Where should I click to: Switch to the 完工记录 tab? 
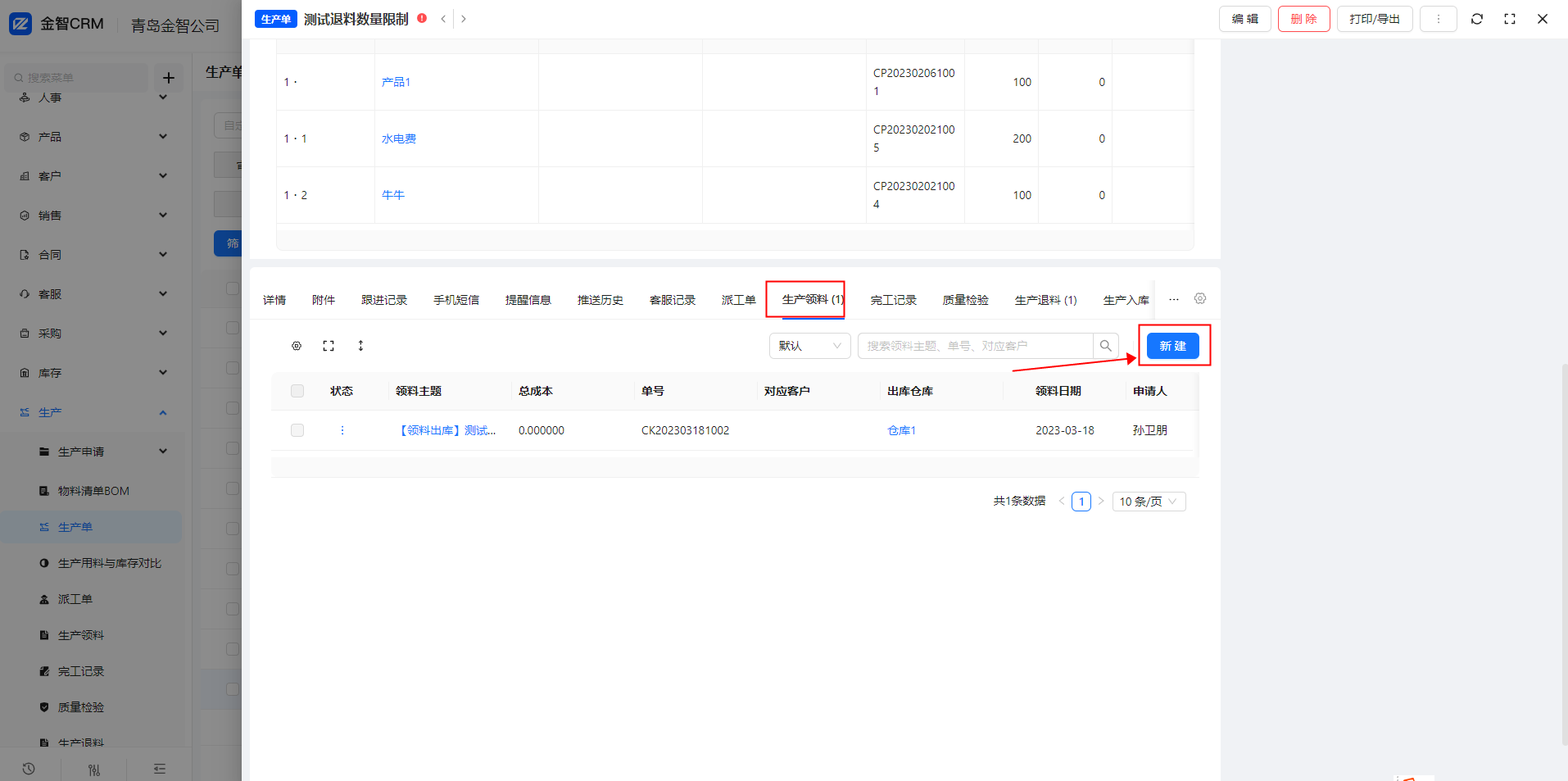[x=893, y=300]
